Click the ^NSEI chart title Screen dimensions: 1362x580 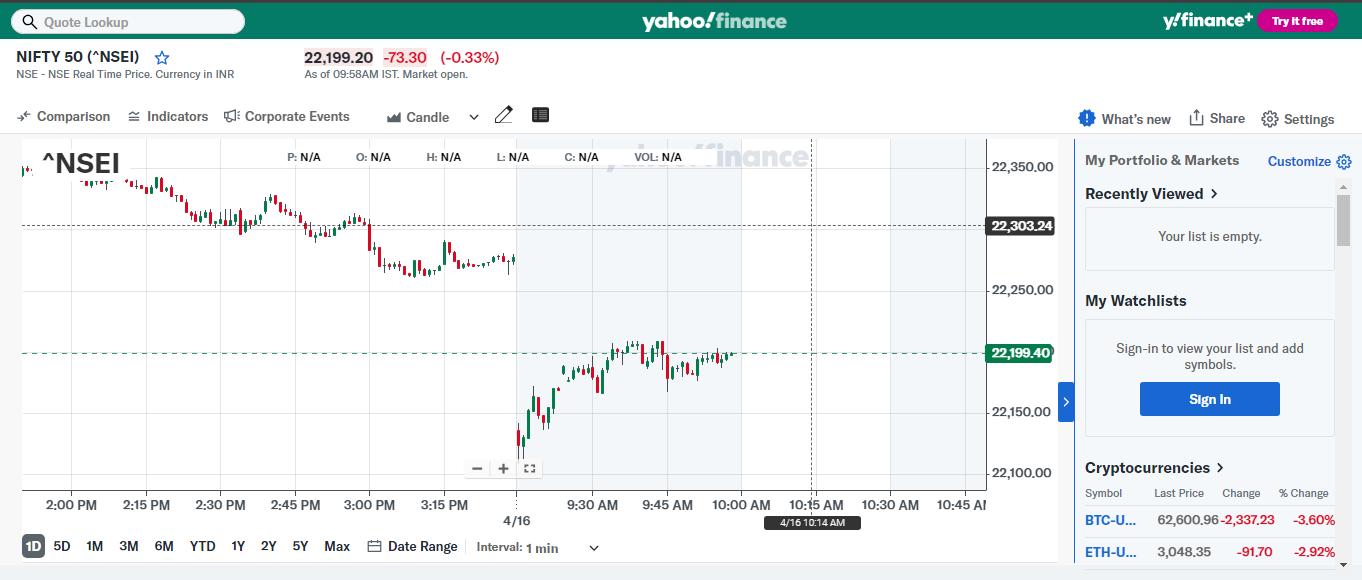81,163
